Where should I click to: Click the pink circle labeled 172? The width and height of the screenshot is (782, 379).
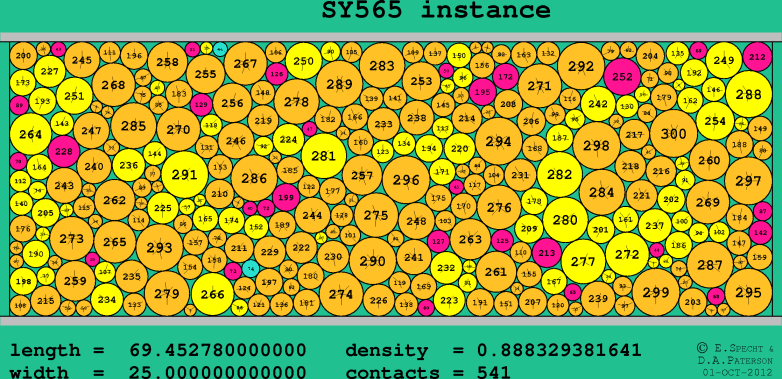click(x=505, y=77)
